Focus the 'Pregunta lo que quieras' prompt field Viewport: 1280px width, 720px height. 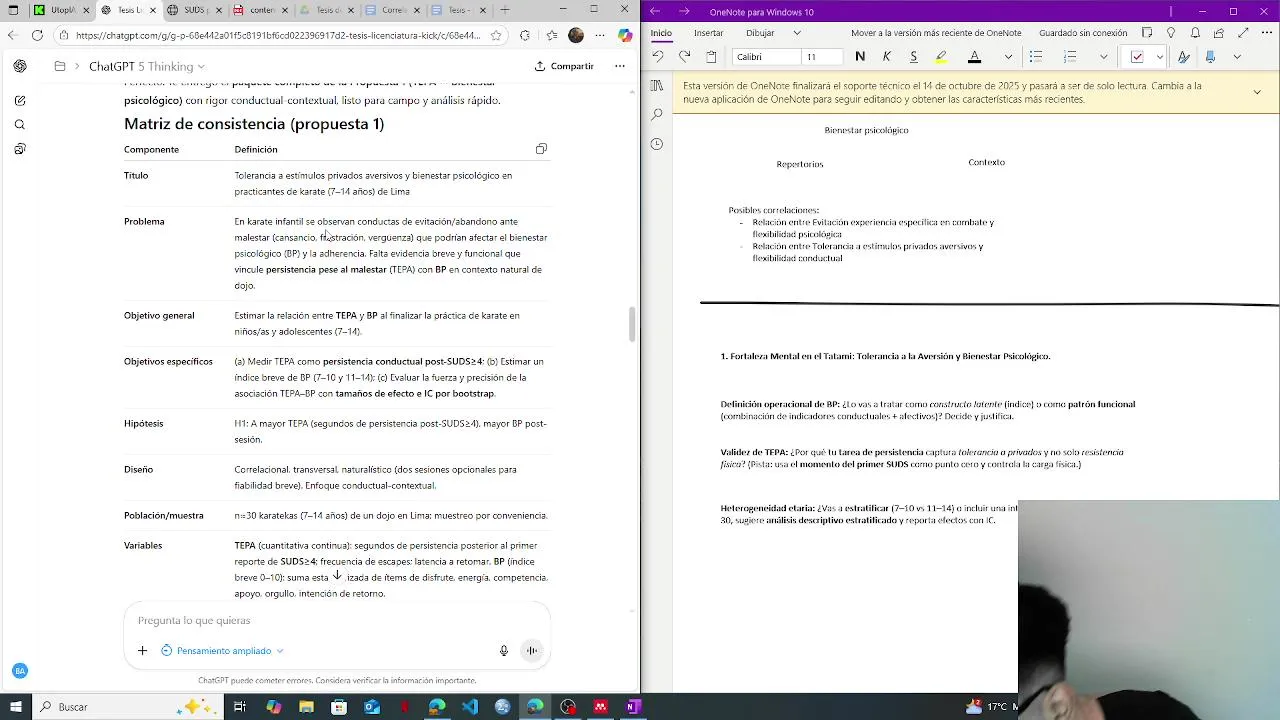(337, 620)
